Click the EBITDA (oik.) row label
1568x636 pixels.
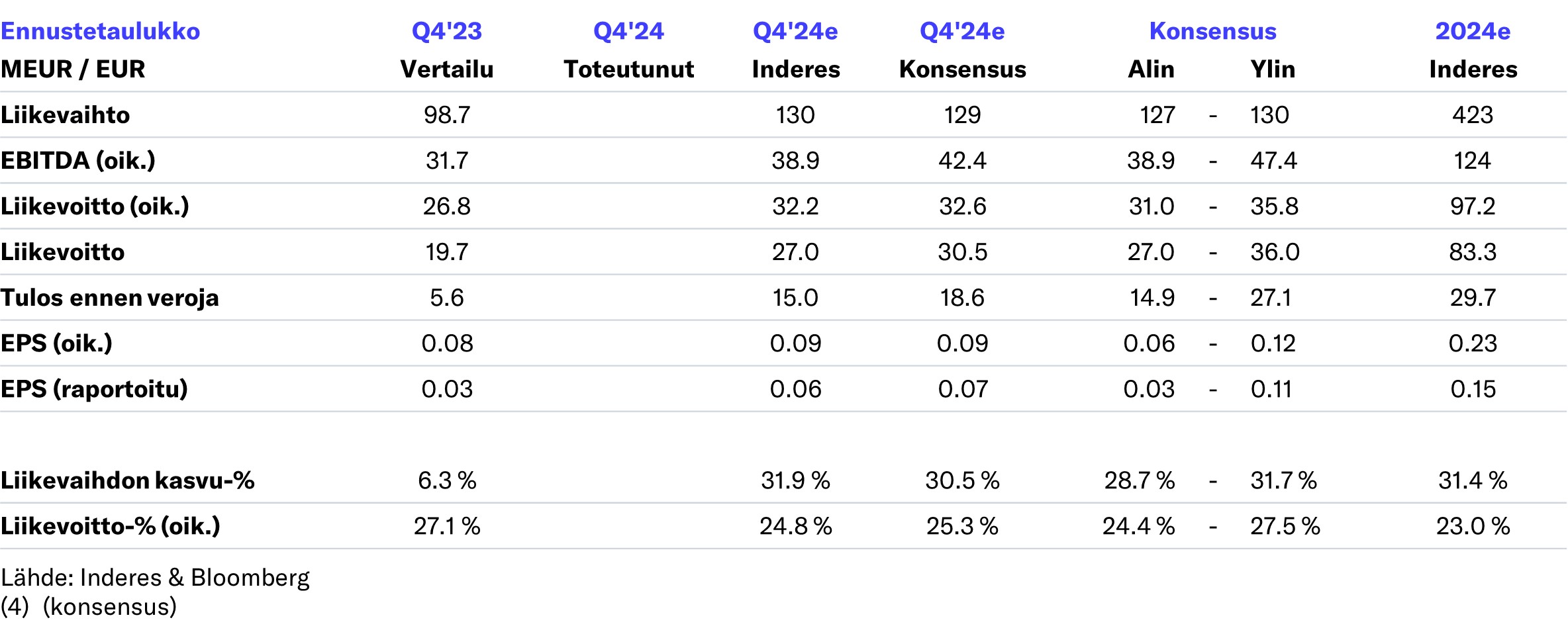pos(78,160)
